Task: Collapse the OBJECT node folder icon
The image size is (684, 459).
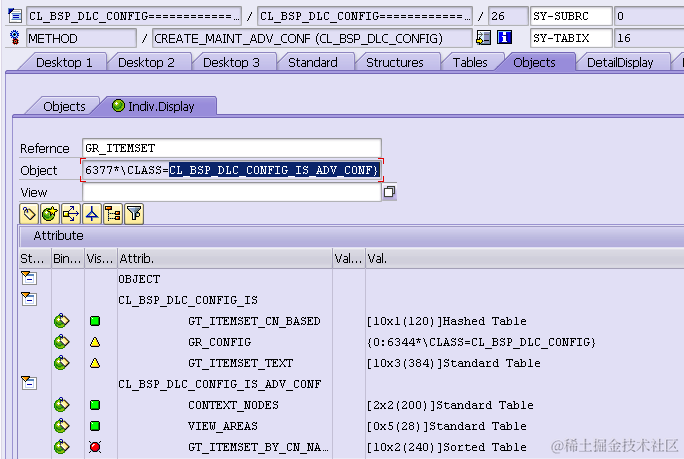Action: [29, 278]
